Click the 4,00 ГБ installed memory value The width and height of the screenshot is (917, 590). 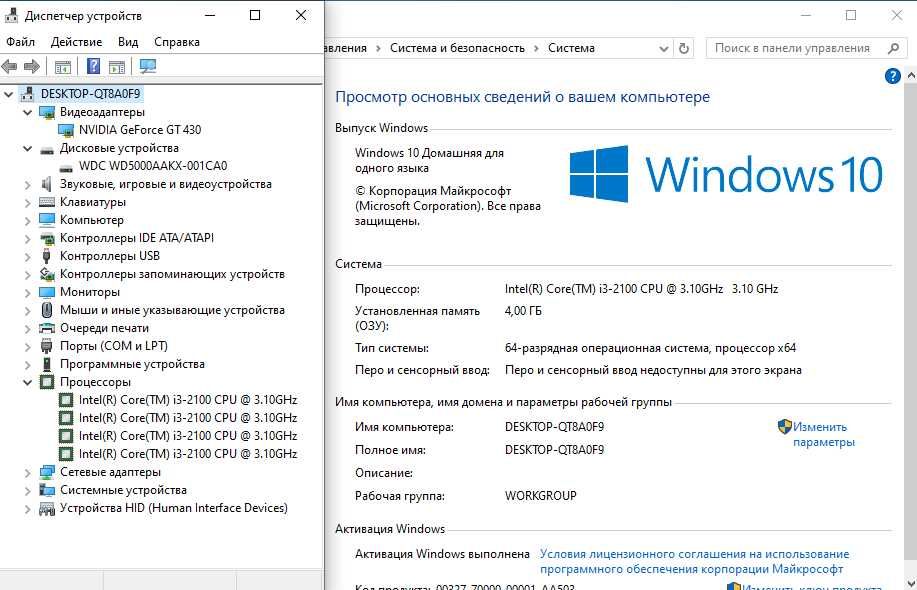[523, 311]
